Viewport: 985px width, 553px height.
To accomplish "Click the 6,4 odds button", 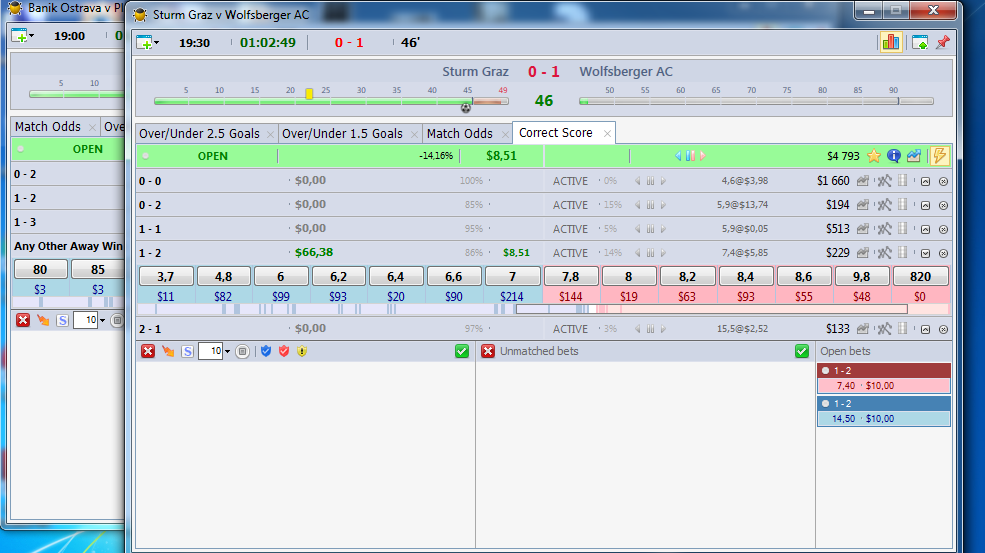I will (x=396, y=276).
